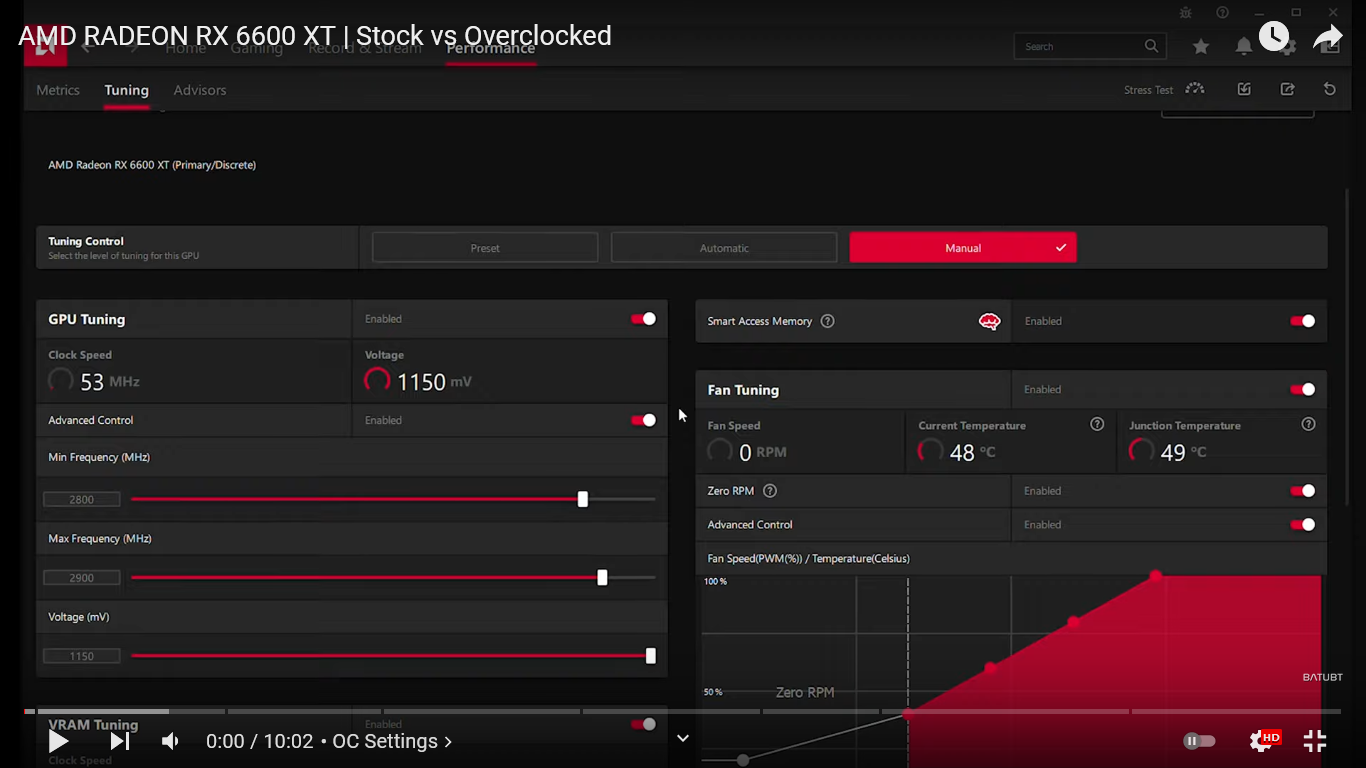Screen dimensions: 1366x768
Task: Click the Watch later clock icon
Action: tap(1273, 36)
